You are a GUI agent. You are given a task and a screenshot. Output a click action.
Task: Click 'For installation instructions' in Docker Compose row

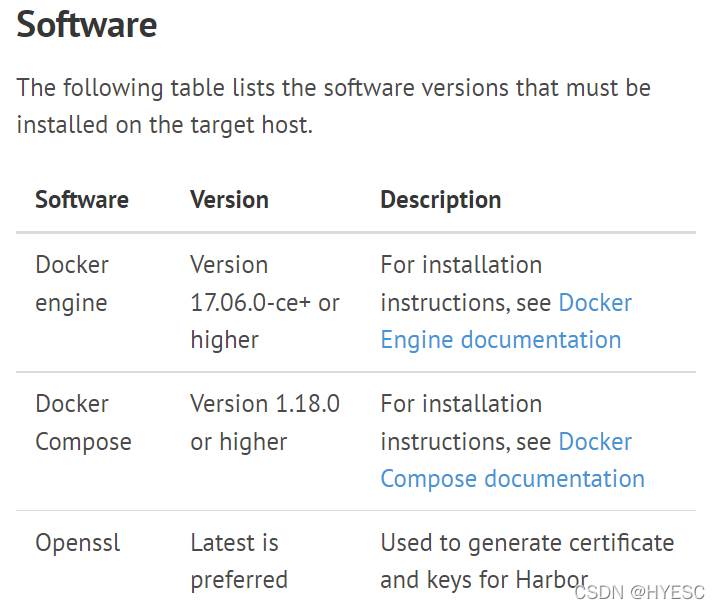(x=461, y=423)
